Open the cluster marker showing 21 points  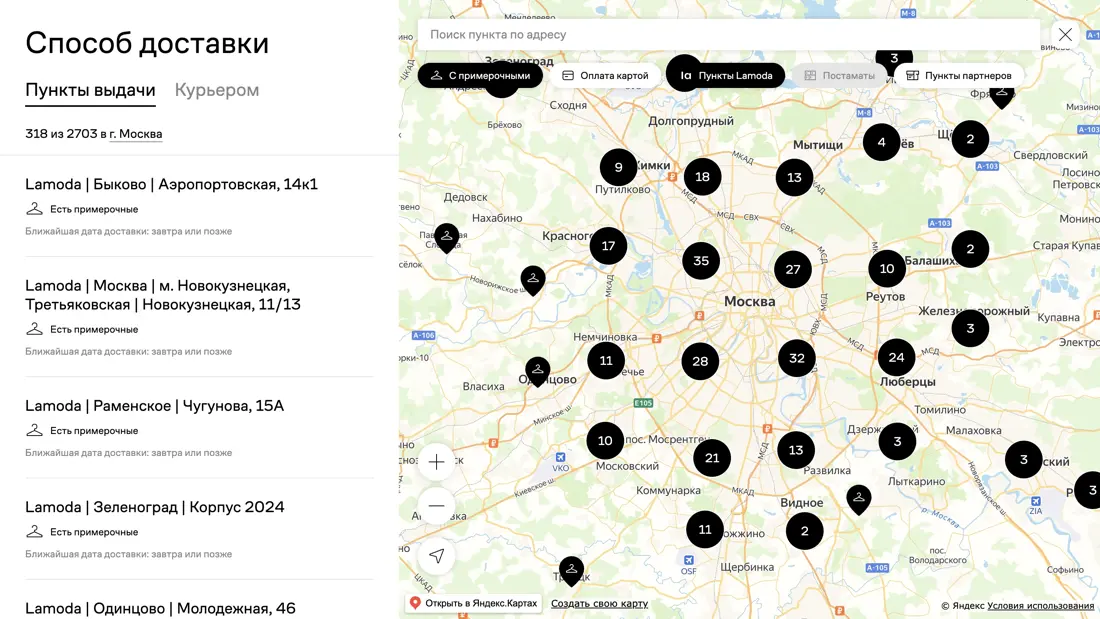(712, 458)
